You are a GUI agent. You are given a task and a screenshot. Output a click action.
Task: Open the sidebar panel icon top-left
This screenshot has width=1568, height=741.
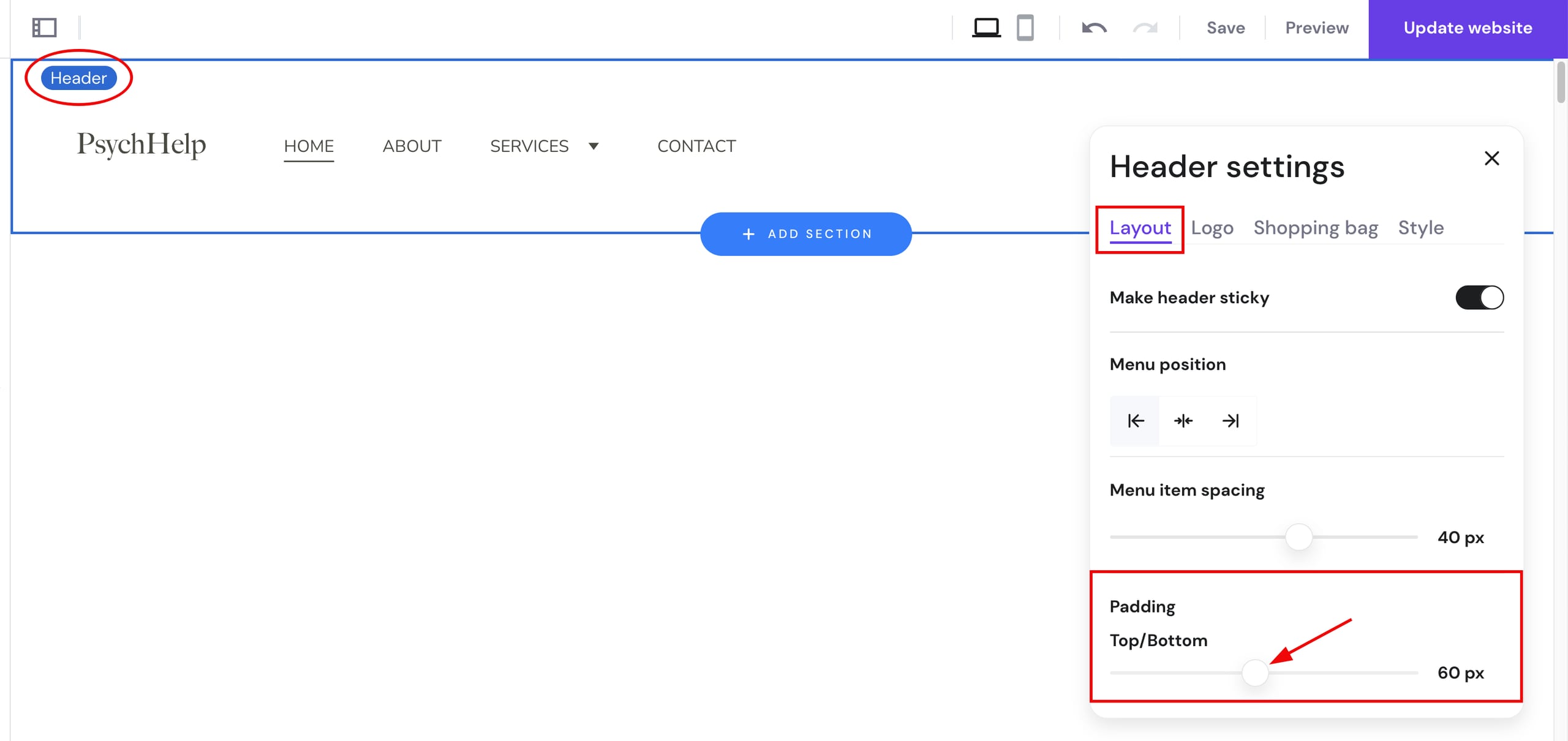click(43, 27)
